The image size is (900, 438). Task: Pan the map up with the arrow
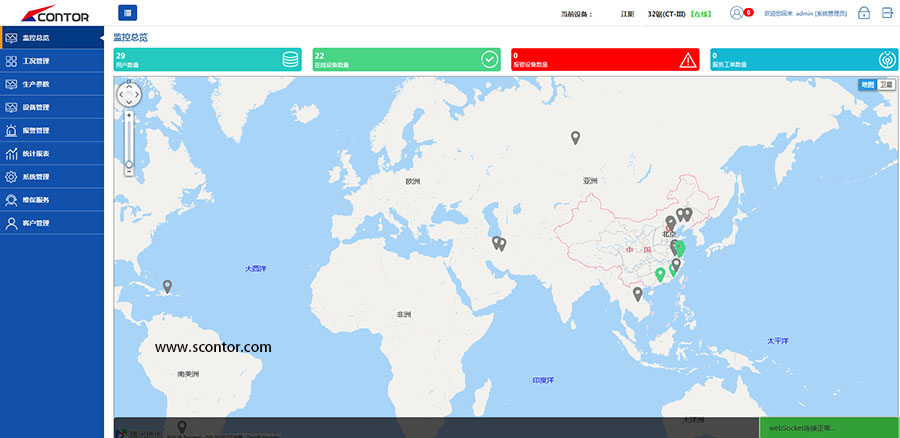point(129,87)
